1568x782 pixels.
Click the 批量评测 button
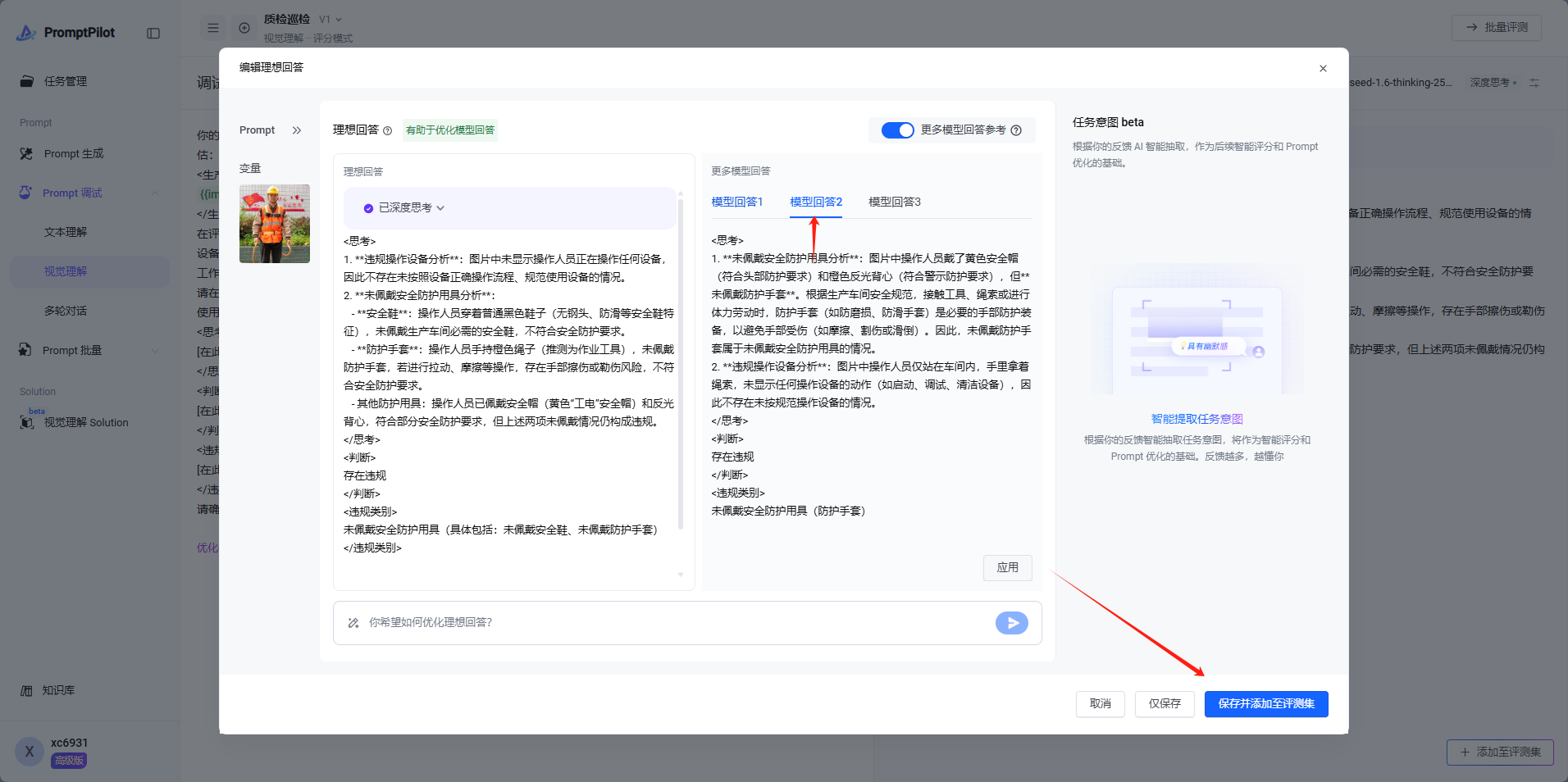(x=1497, y=27)
